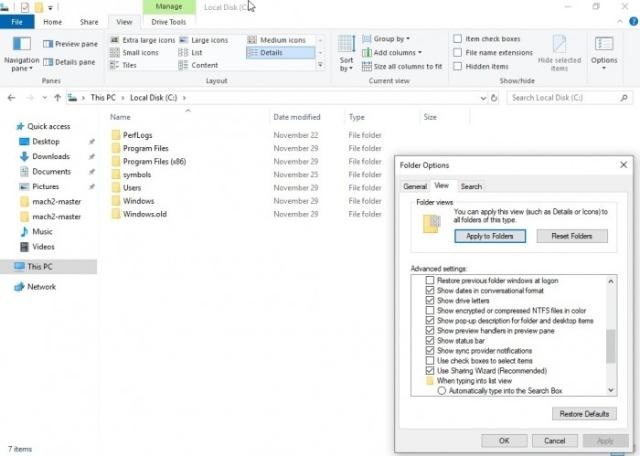The height and width of the screenshot is (456, 640).
Task: Open the File menu tab
Action: tap(17, 22)
